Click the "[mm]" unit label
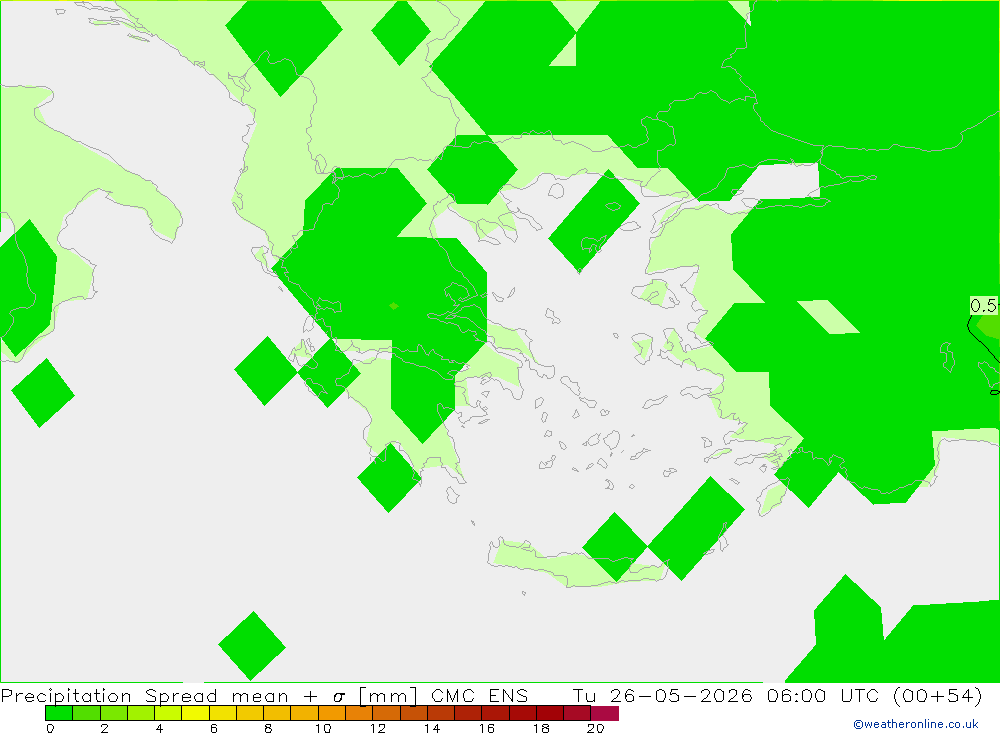Screen dimensions: 1000x733 (388, 695)
